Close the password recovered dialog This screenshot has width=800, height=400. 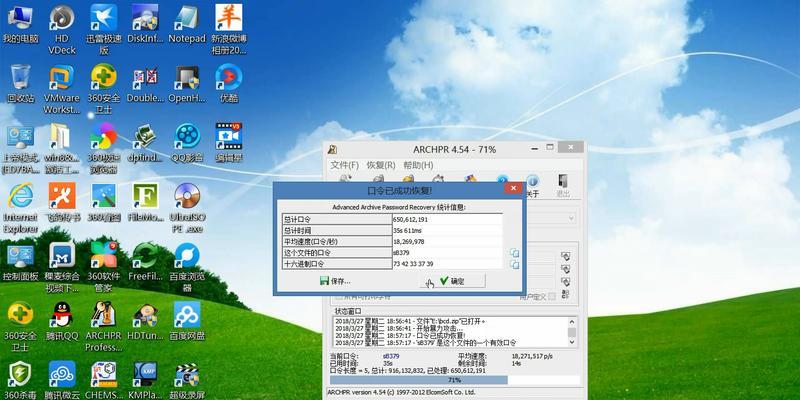coord(512,189)
